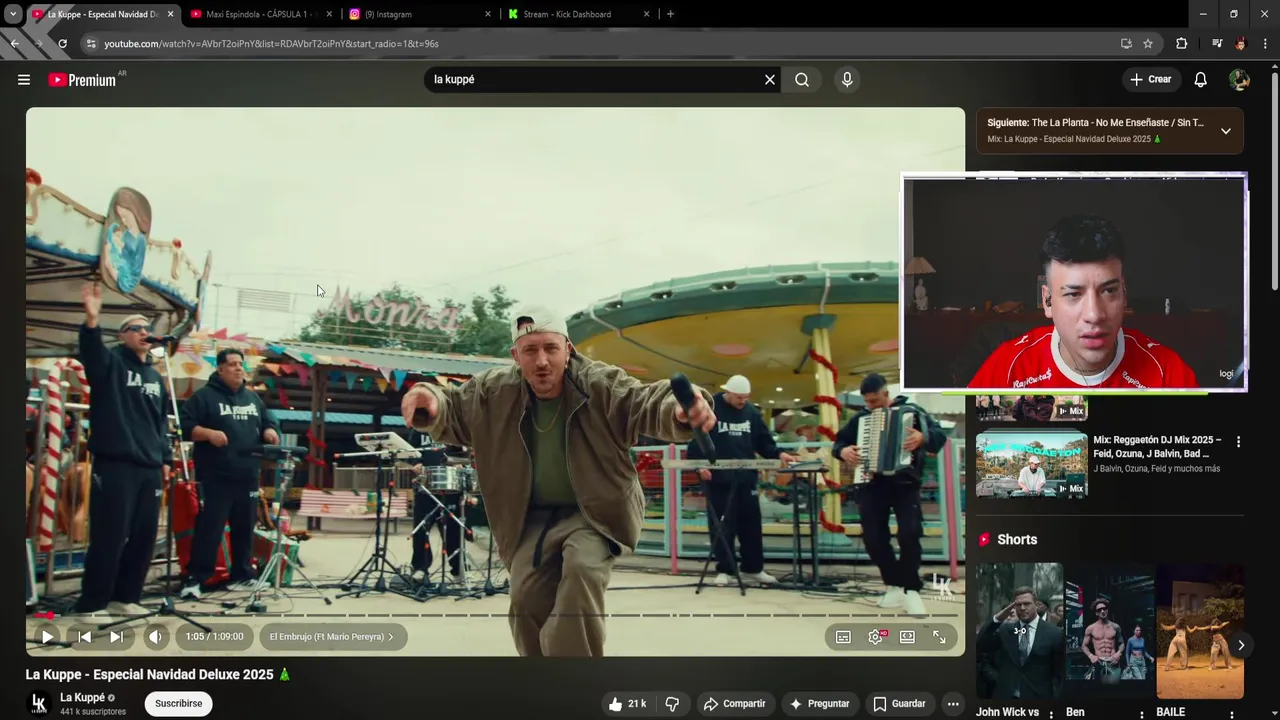This screenshot has height=720, width=1280.
Task: Close the Instagram tab
Action: 488,15
